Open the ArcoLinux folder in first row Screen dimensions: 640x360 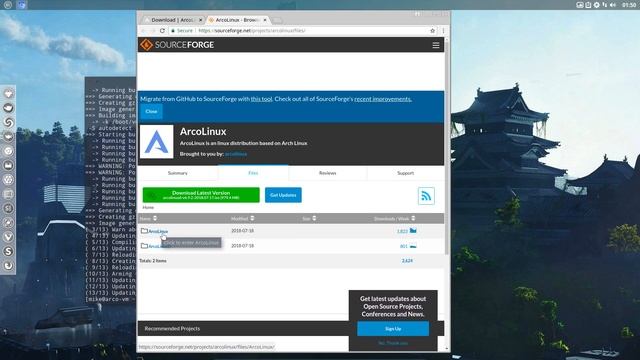[158, 231]
